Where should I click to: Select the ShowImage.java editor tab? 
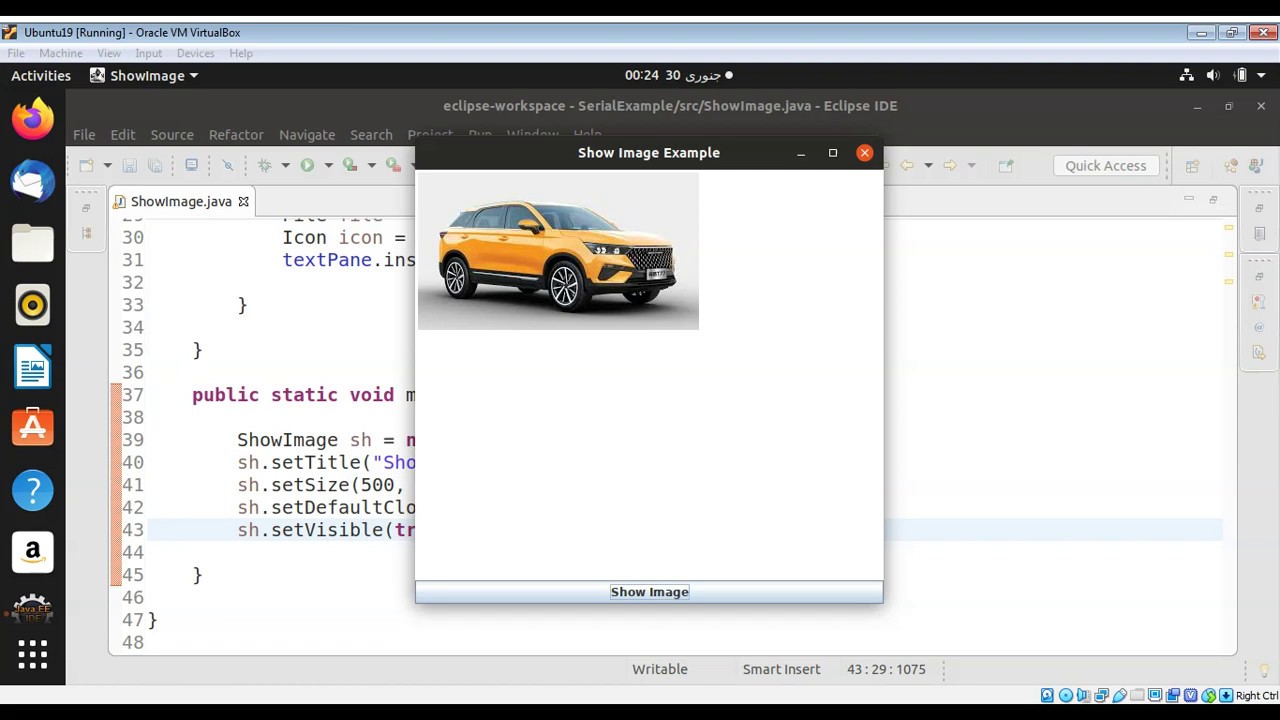(x=180, y=201)
